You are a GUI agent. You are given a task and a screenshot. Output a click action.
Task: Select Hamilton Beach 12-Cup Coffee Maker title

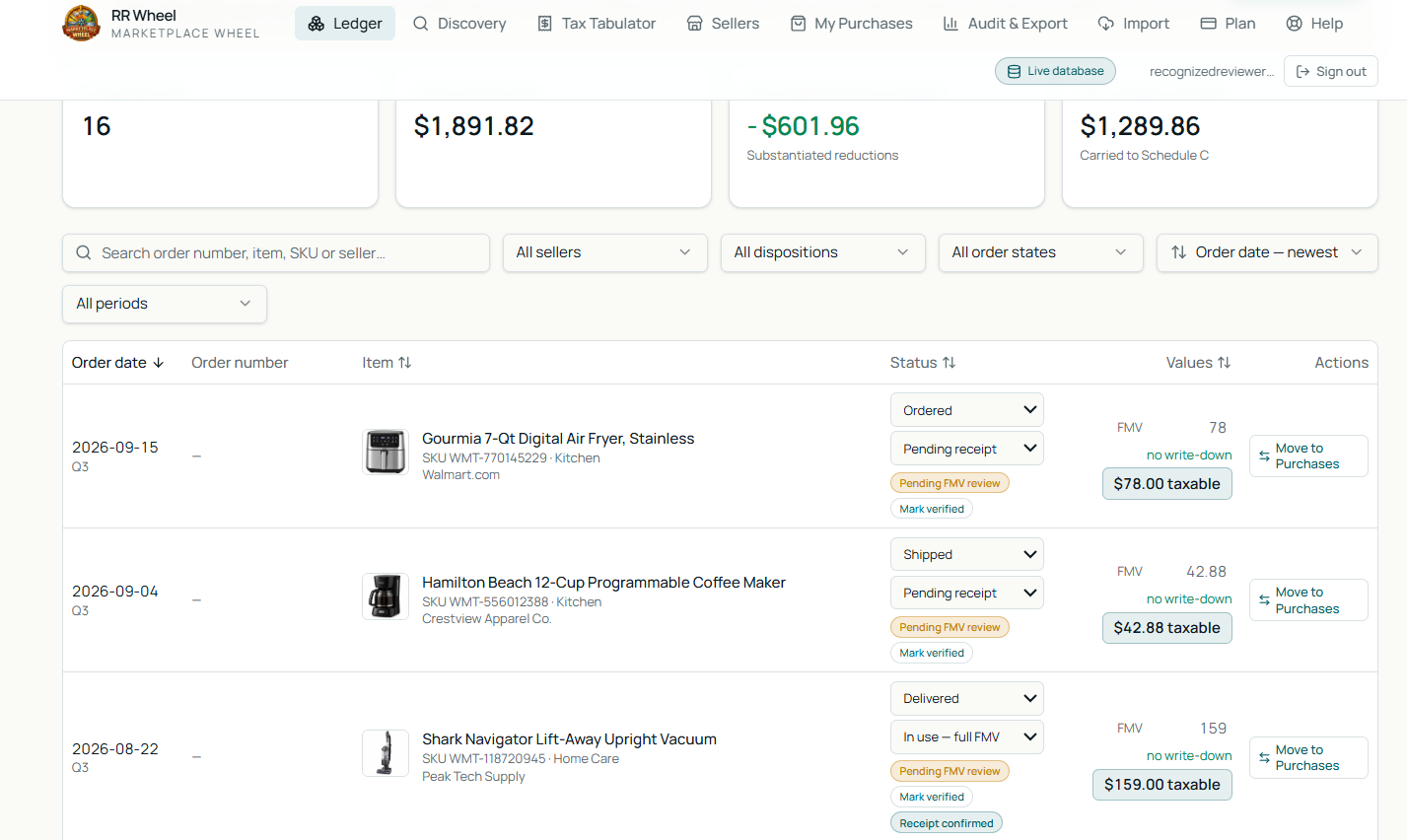pyautogui.click(x=603, y=582)
